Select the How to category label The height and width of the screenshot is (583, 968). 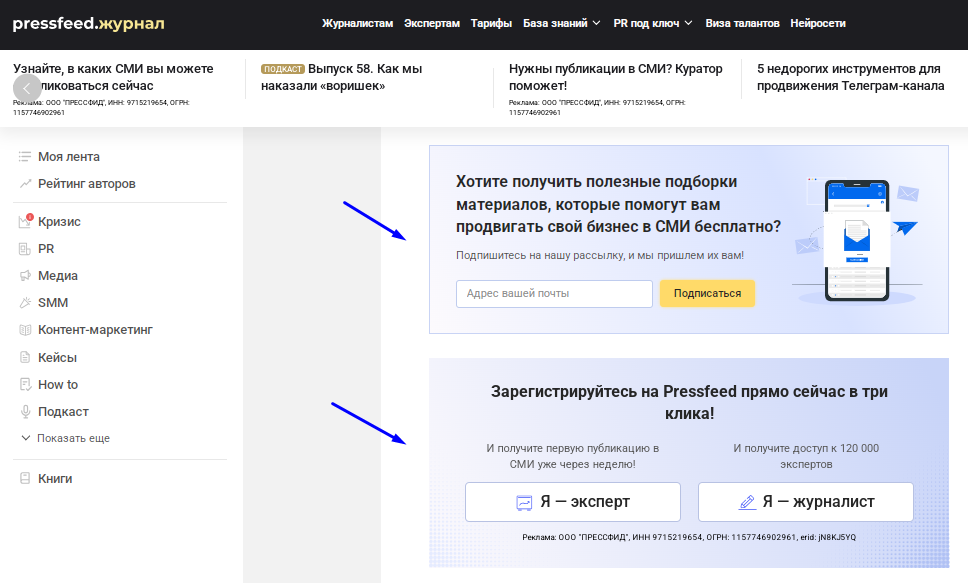click(x=58, y=384)
